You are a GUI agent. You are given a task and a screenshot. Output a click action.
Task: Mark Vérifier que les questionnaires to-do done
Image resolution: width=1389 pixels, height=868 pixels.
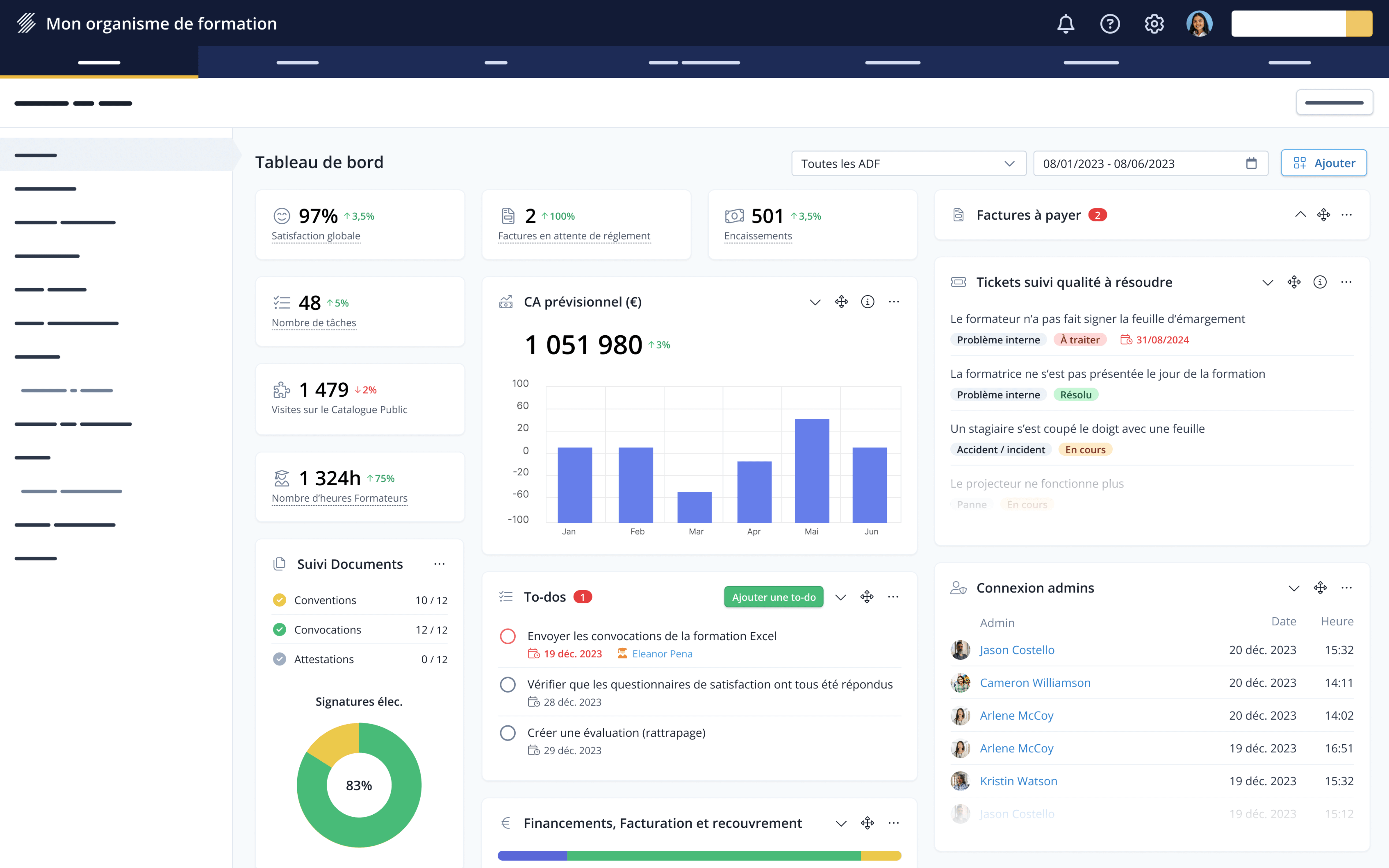pyautogui.click(x=508, y=684)
